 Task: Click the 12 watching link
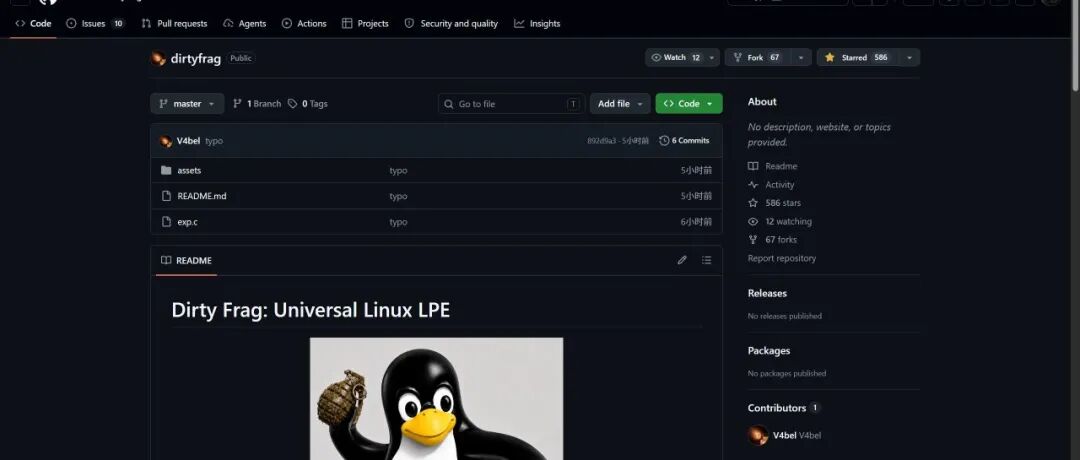click(788, 222)
